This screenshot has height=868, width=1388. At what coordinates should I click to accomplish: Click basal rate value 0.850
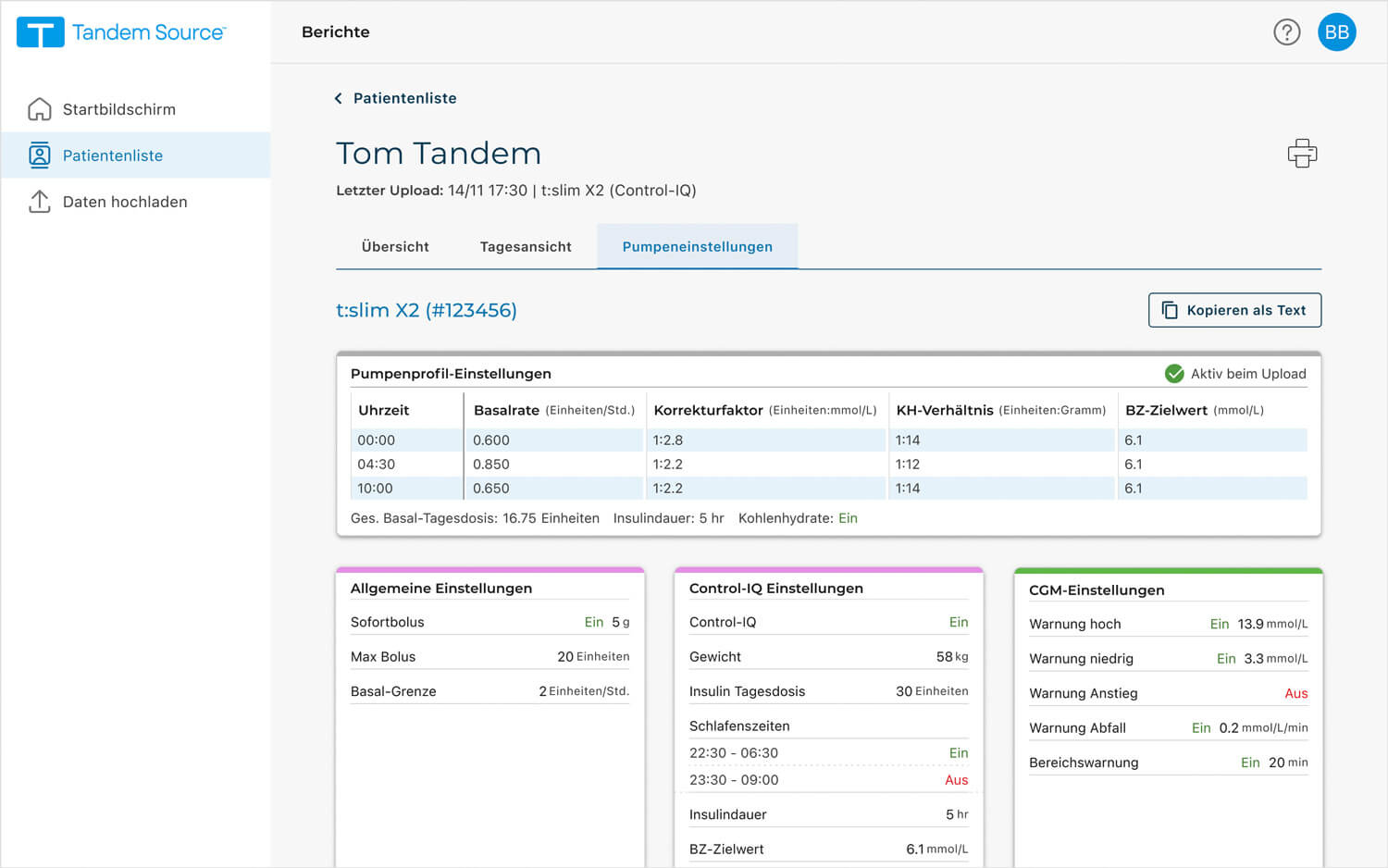(x=491, y=464)
